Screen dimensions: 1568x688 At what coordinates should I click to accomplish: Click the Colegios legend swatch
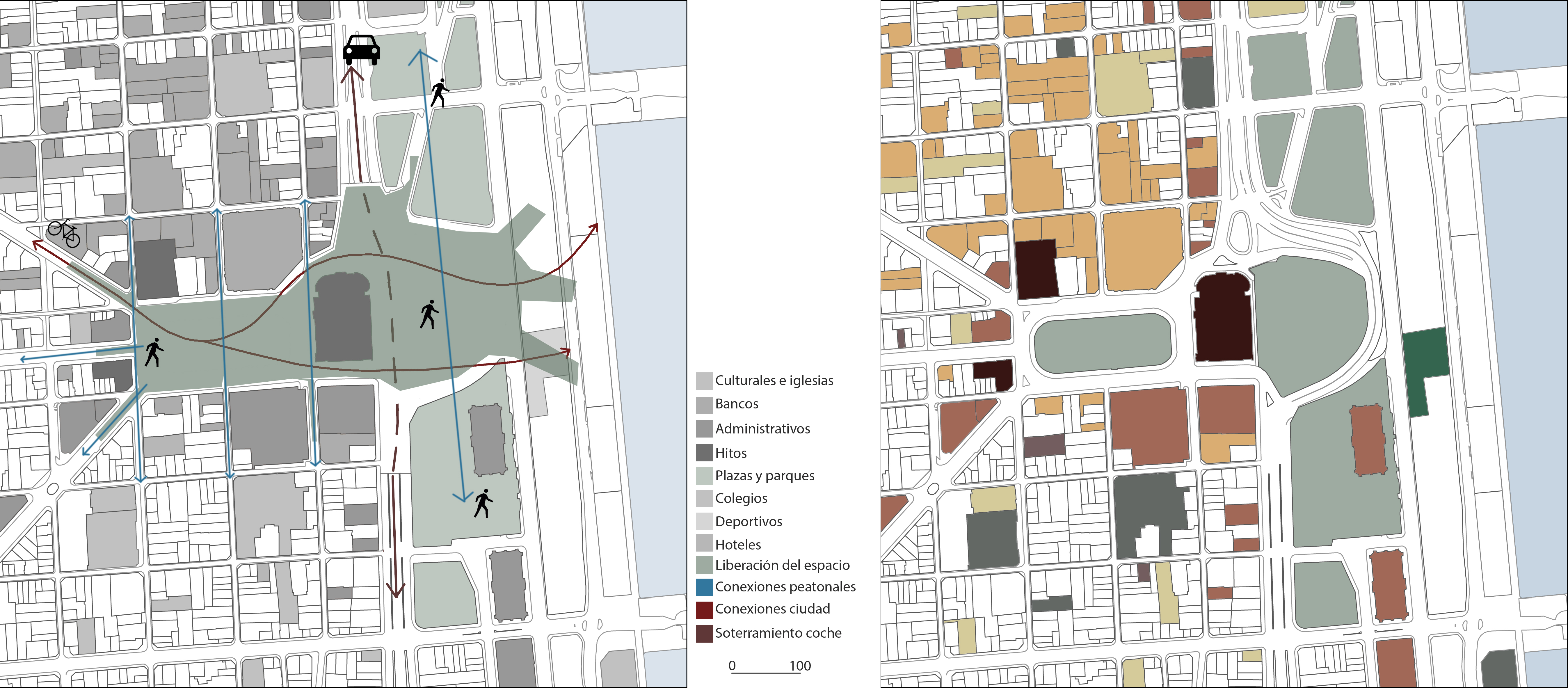[x=704, y=499]
